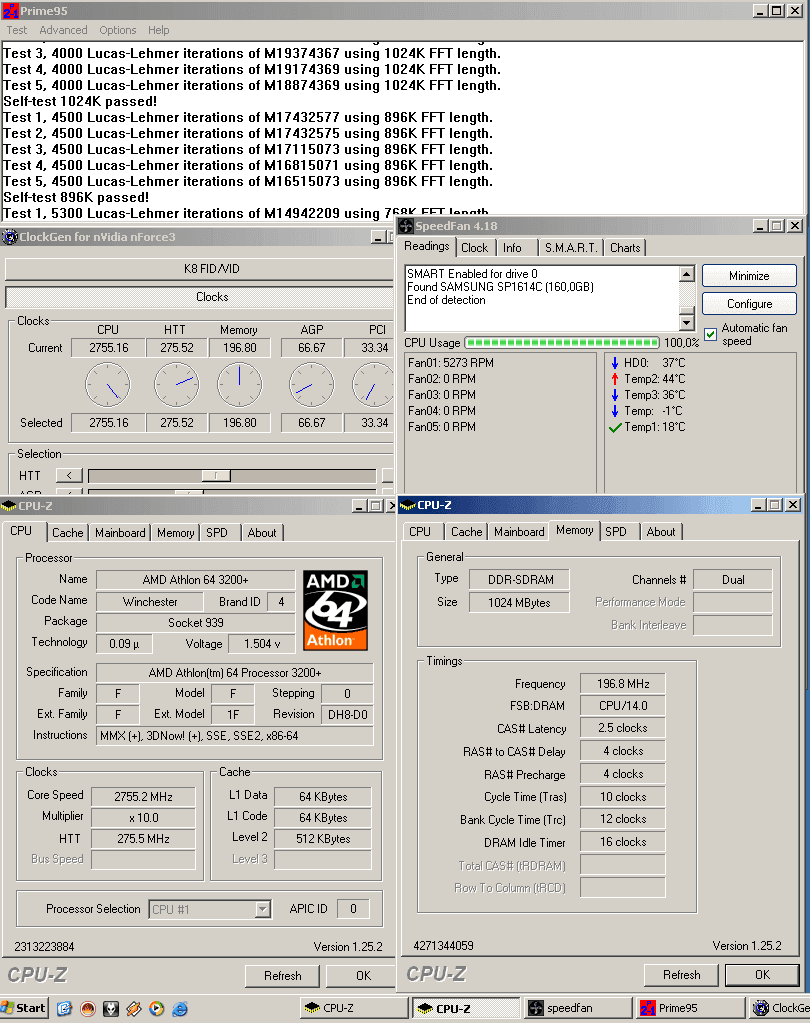The height and width of the screenshot is (1025, 810).
Task: Launch Internet Explorer from quick launch end
Action: tap(180, 1009)
